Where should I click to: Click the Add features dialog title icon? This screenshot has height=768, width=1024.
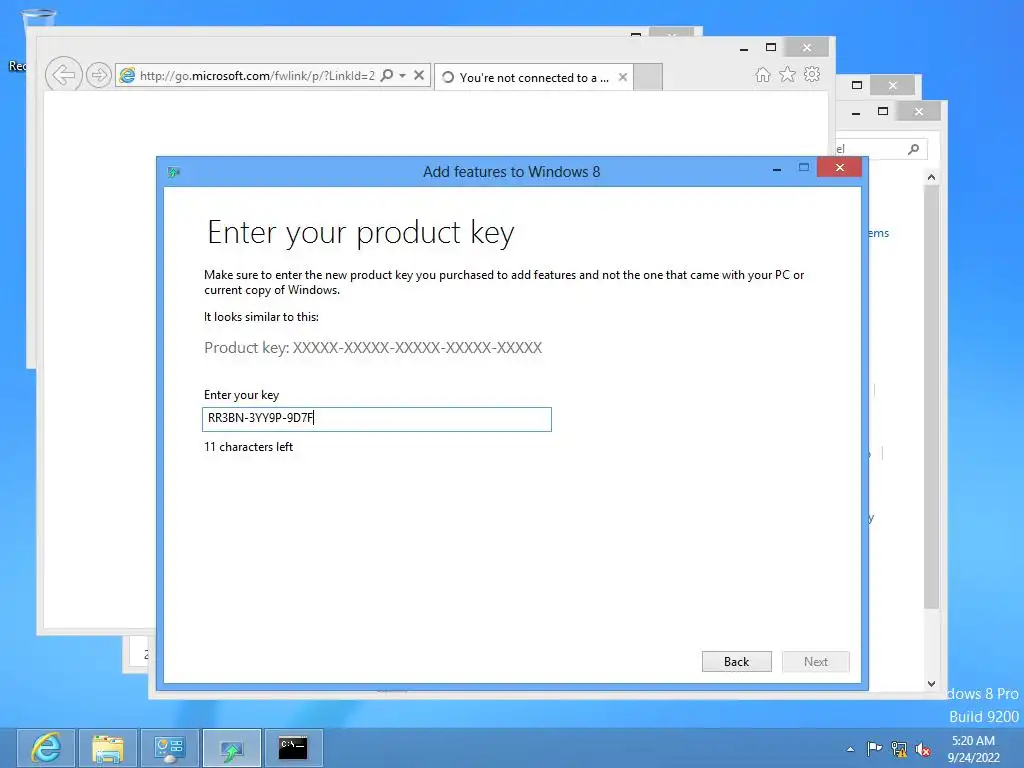tap(174, 172)
